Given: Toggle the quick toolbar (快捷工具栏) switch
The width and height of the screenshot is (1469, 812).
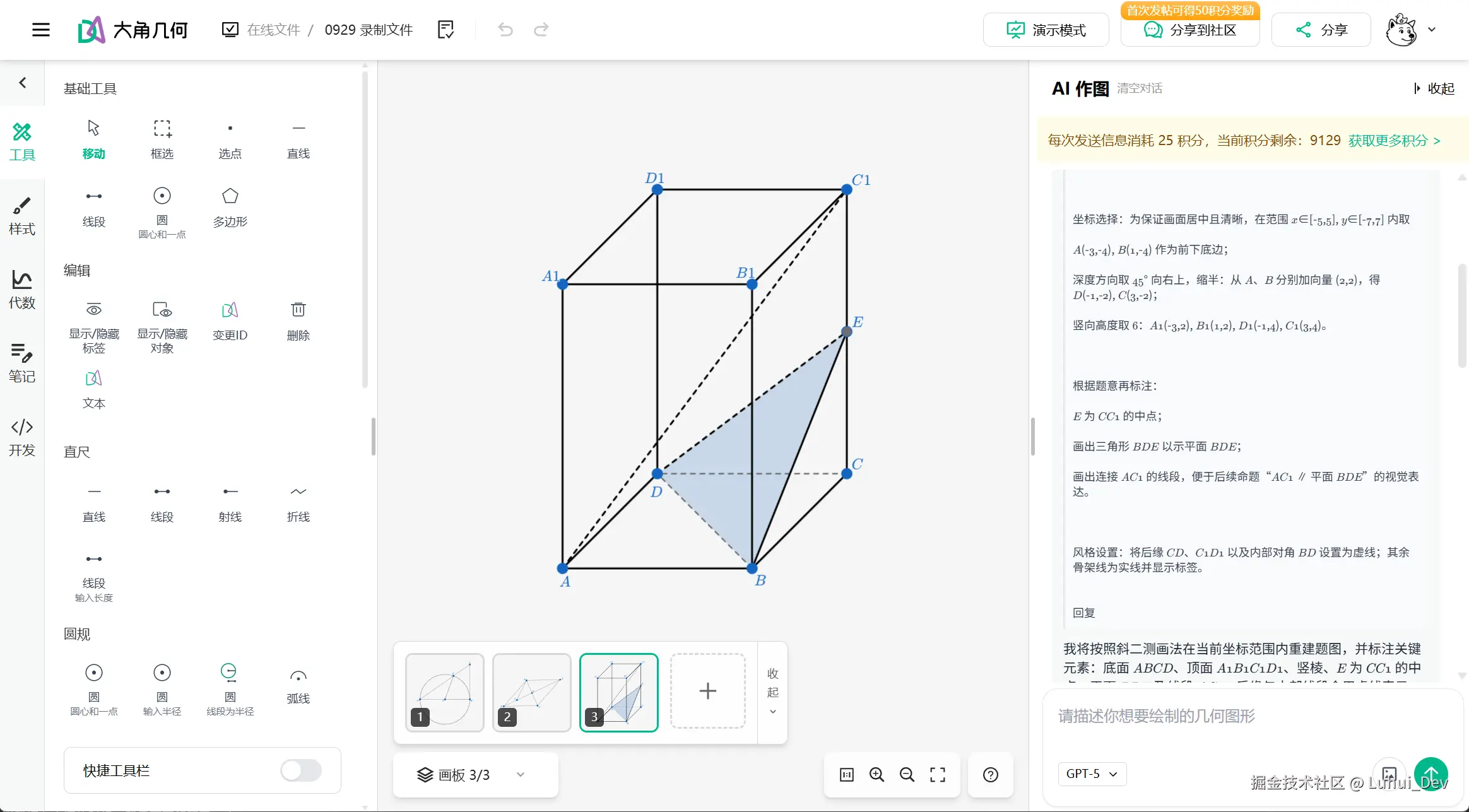Looking at the screenshot, I should click(x=301, y=770).
